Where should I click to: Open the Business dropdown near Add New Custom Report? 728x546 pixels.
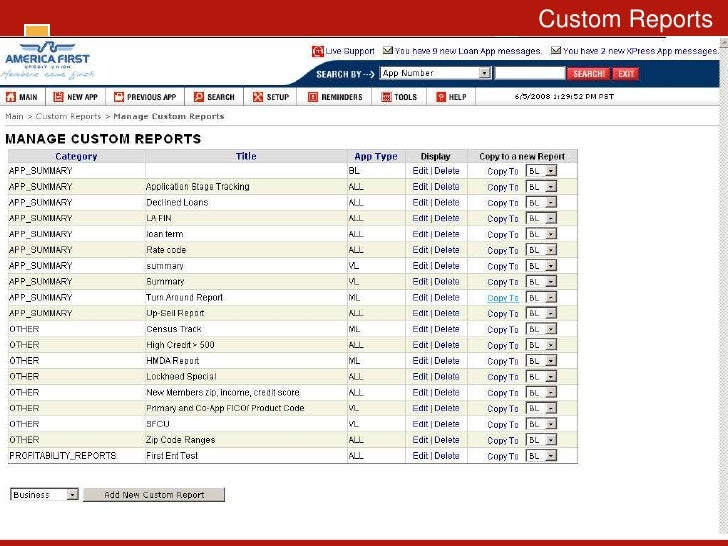coord(44,494)
